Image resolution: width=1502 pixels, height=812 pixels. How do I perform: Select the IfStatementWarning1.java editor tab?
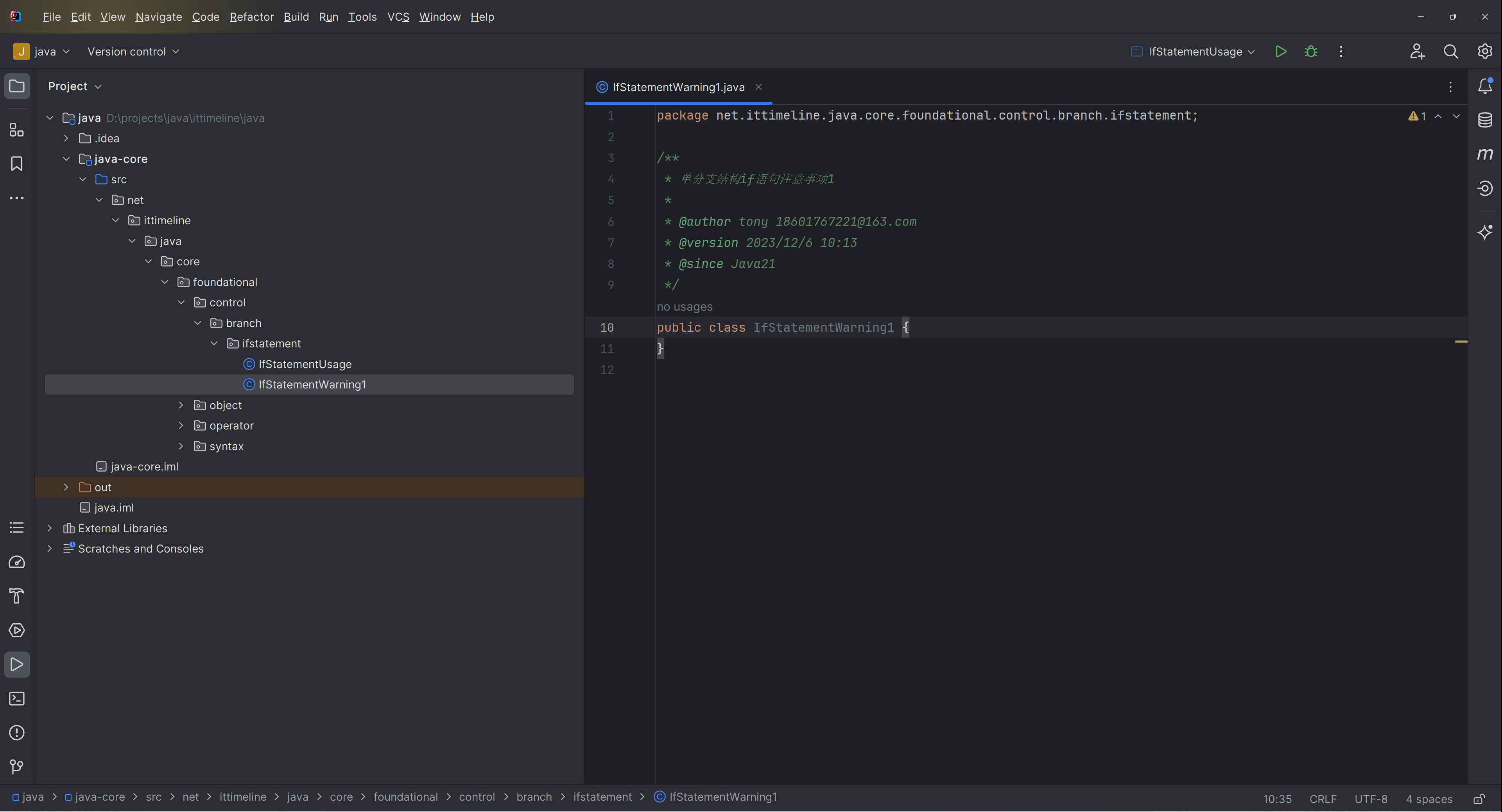(678, 87)
